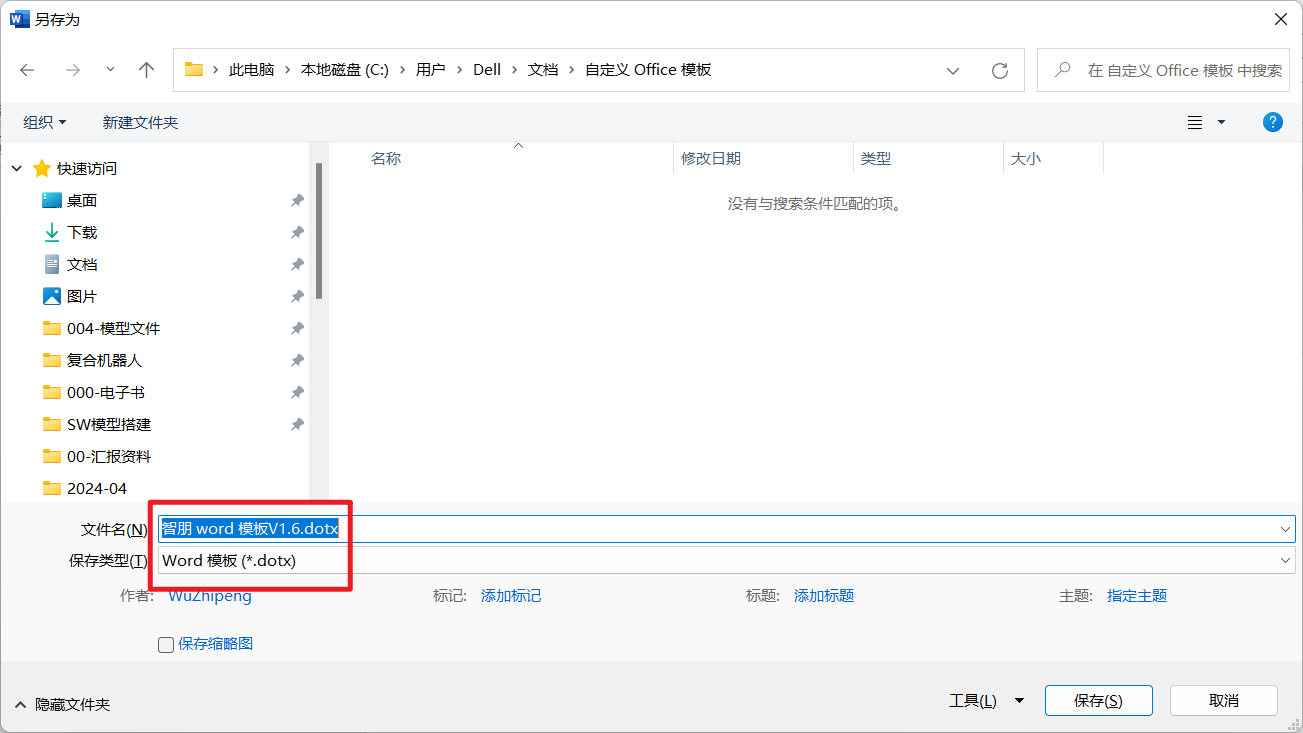Expand the save type dropdown

pyautogui.click(x=1285, y=560)
